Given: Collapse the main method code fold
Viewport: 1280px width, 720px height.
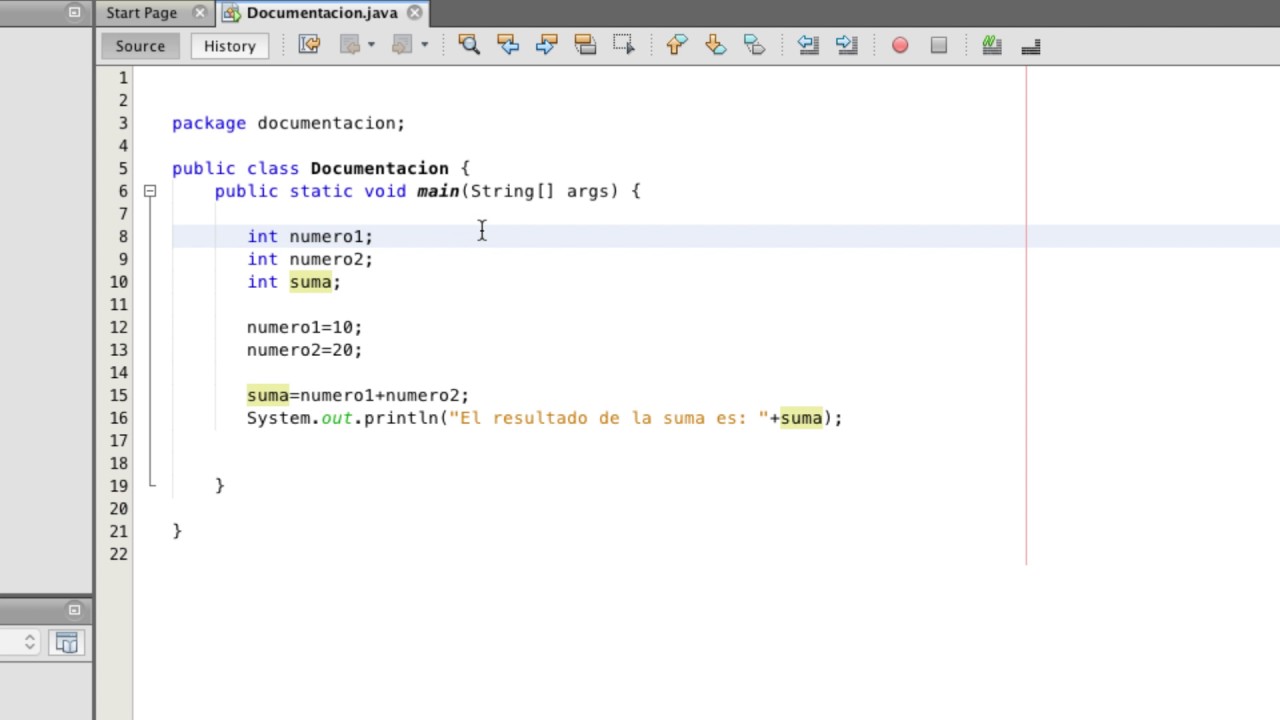Looking at the screenshot, I should [x=149, y=191].
